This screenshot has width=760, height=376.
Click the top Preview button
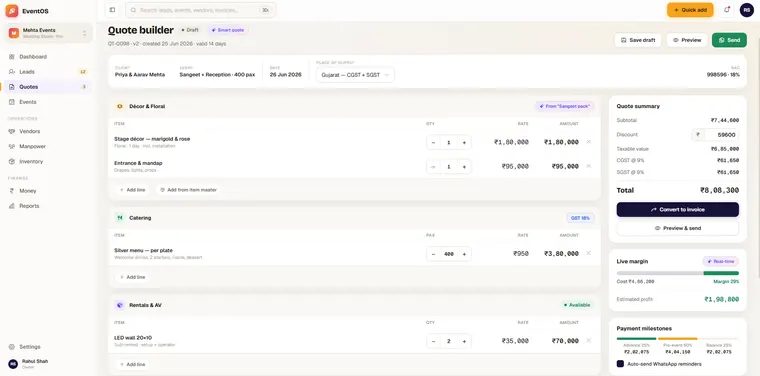(687, 40)
